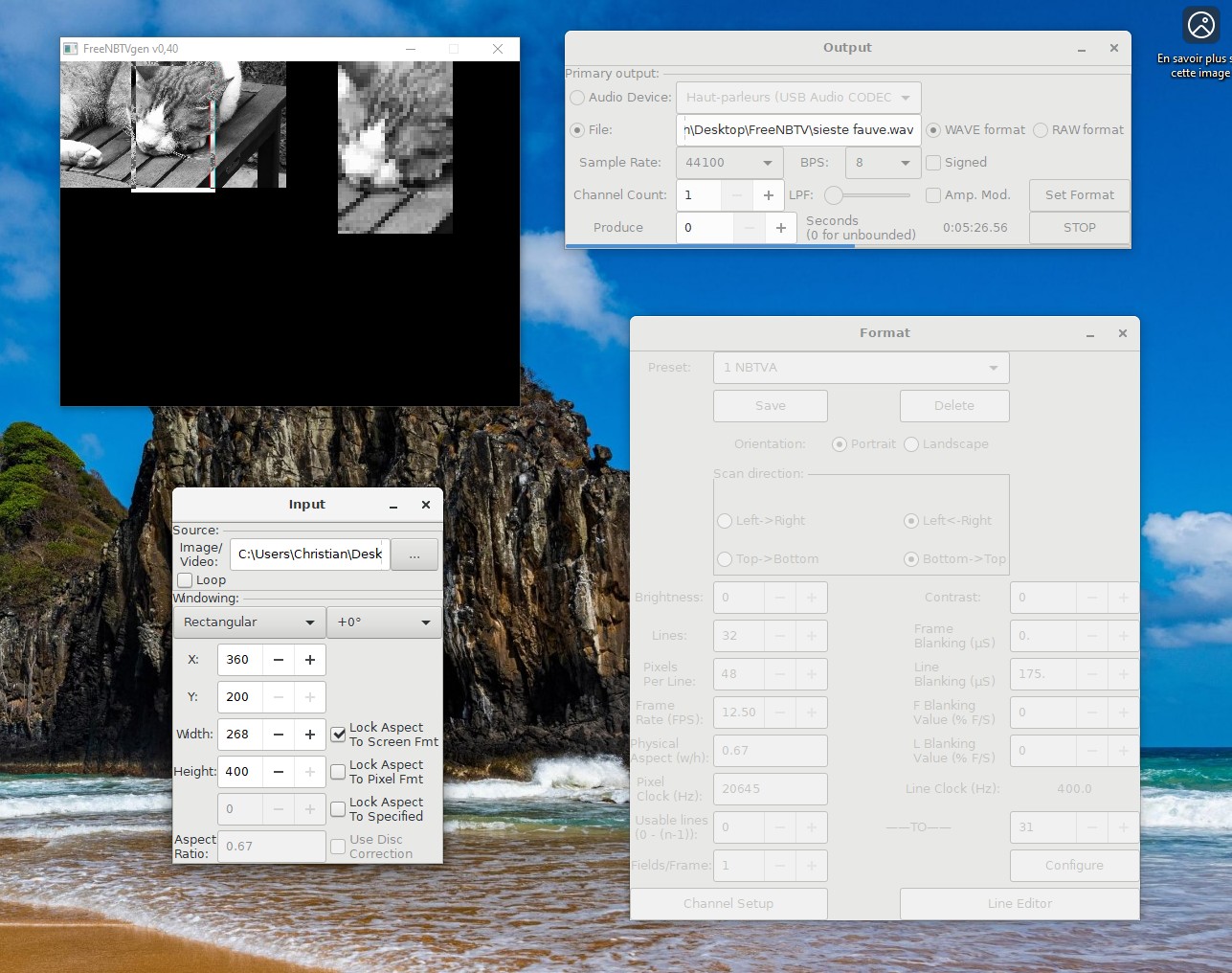Open the +0° rotation dropdown
1232x973 pixels.
pos(384,622)
